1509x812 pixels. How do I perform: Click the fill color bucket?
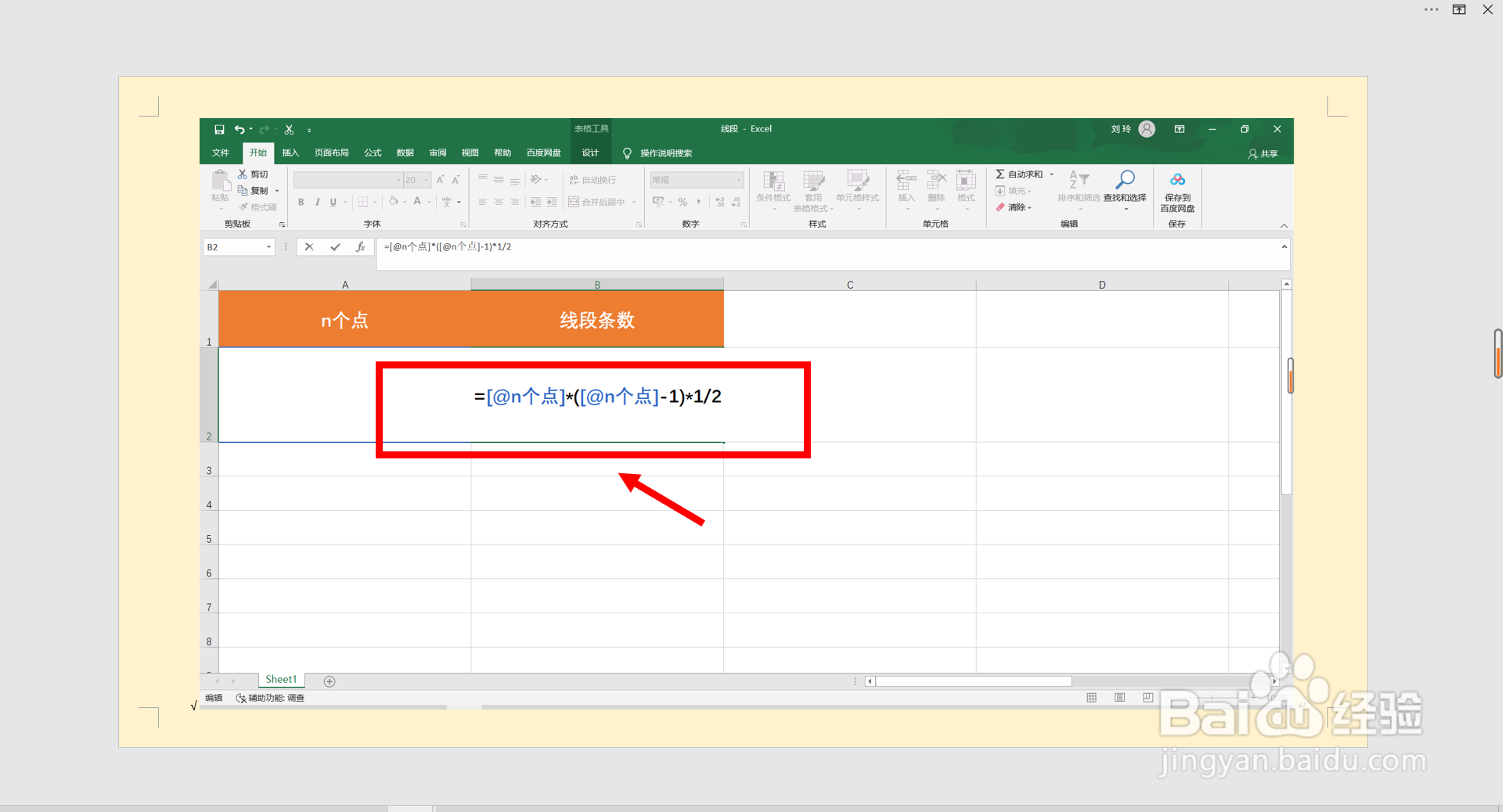(394, 202)
